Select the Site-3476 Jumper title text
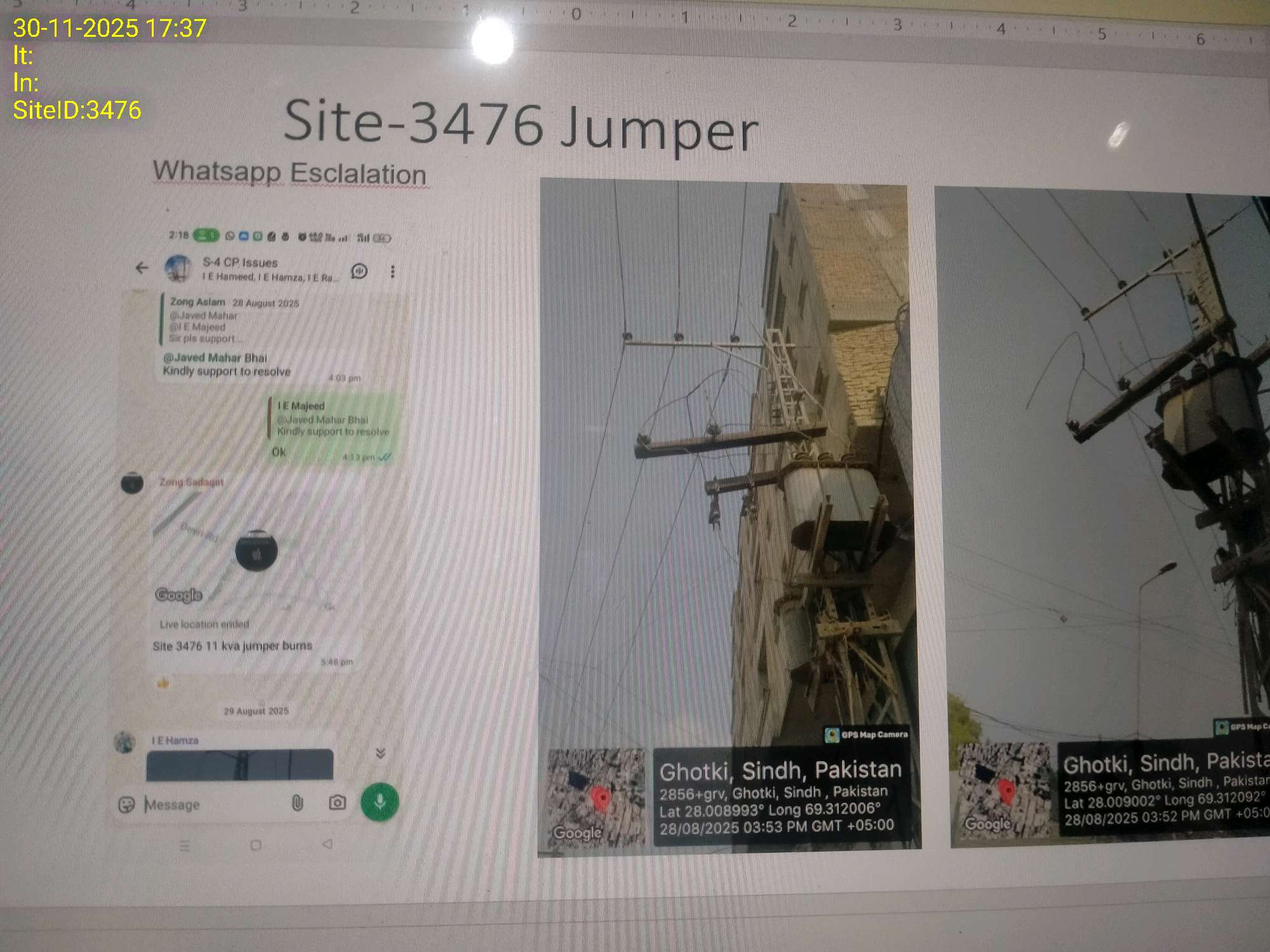This screenshot has height=952, width=1270. [x=521, y=125]
